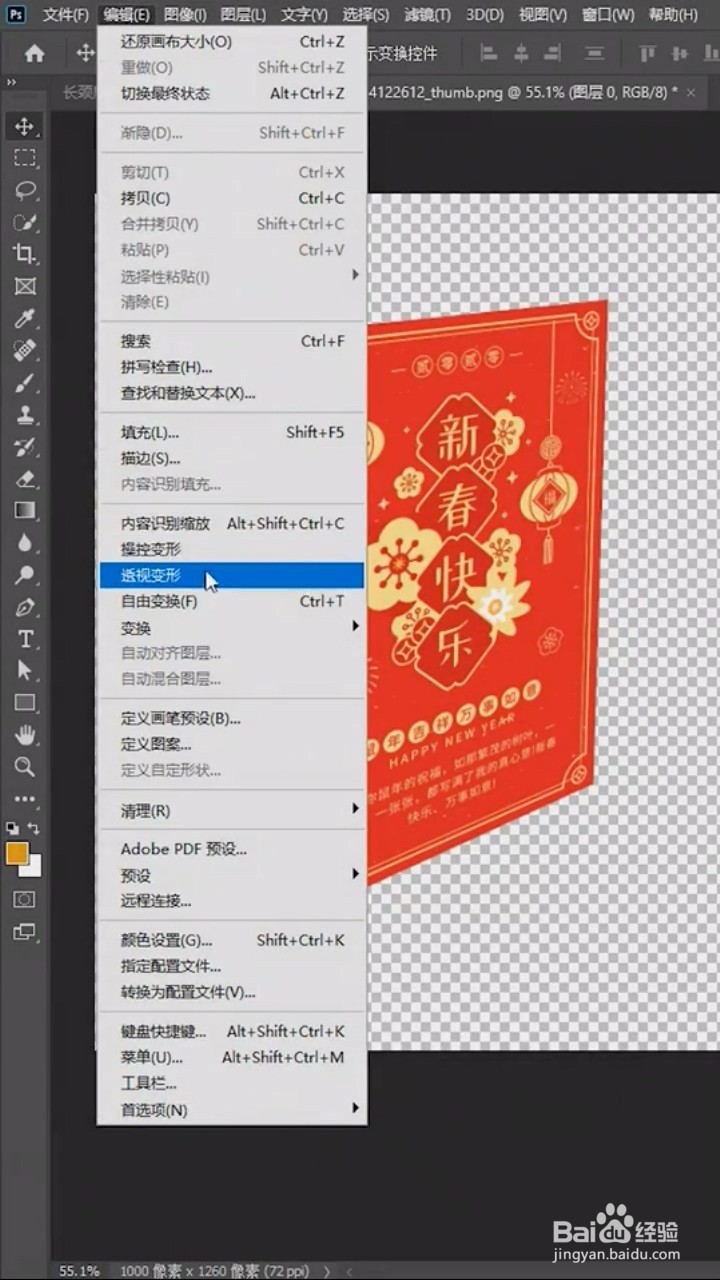Open the Edit Toolbar ellipsis
The height and width of the screenshot is (1280, 720).
25,799
